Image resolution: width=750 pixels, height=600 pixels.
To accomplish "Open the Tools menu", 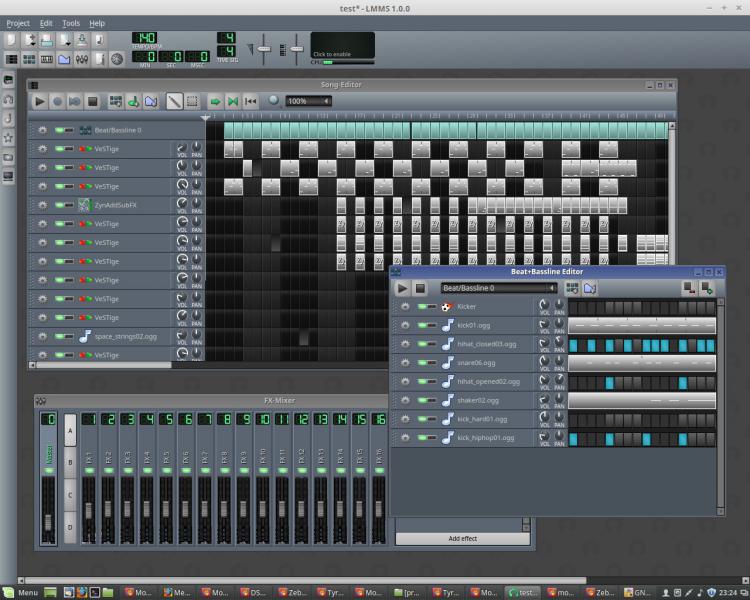I will coord(71,23).
